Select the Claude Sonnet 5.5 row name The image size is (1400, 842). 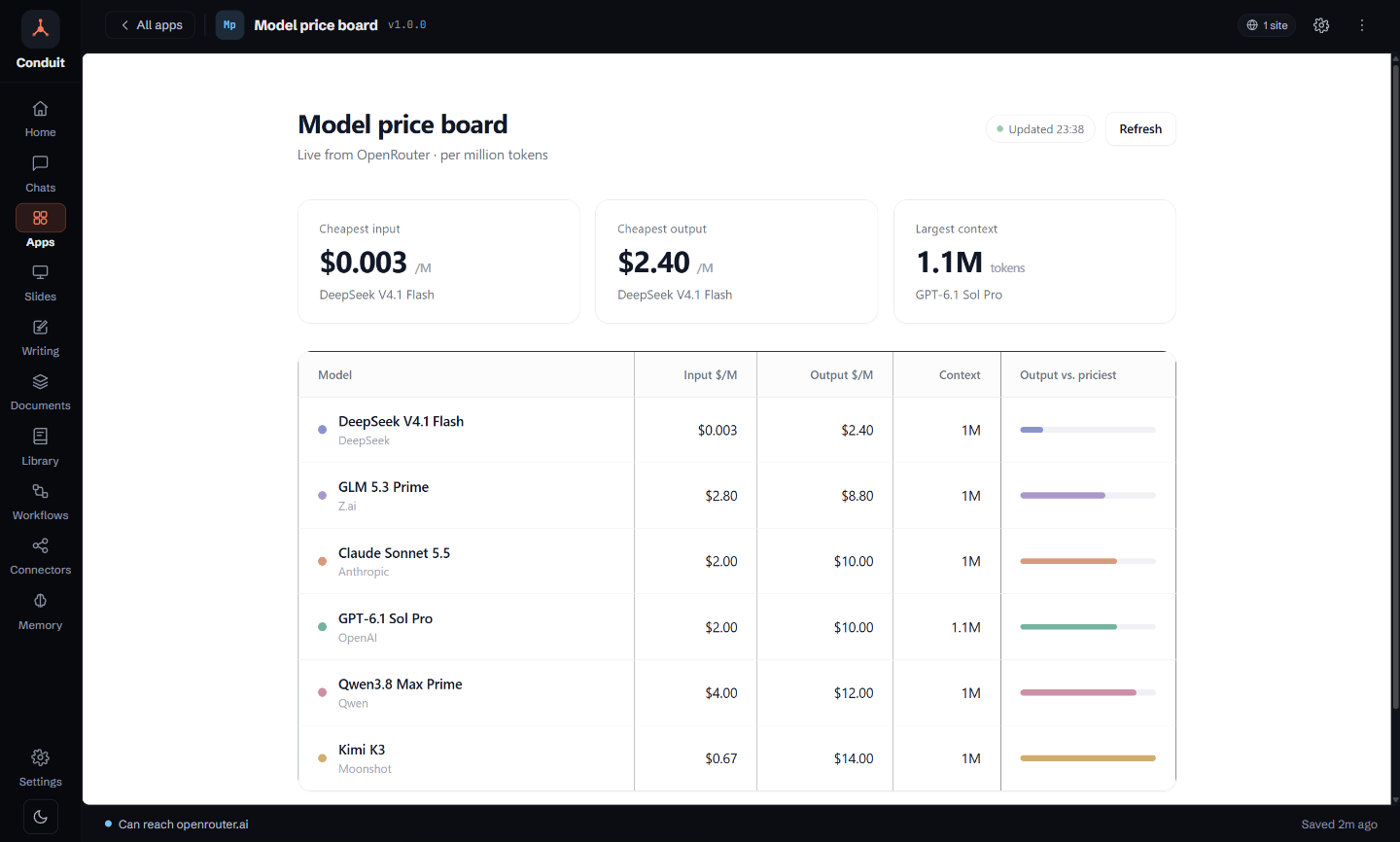coord(394,553)
